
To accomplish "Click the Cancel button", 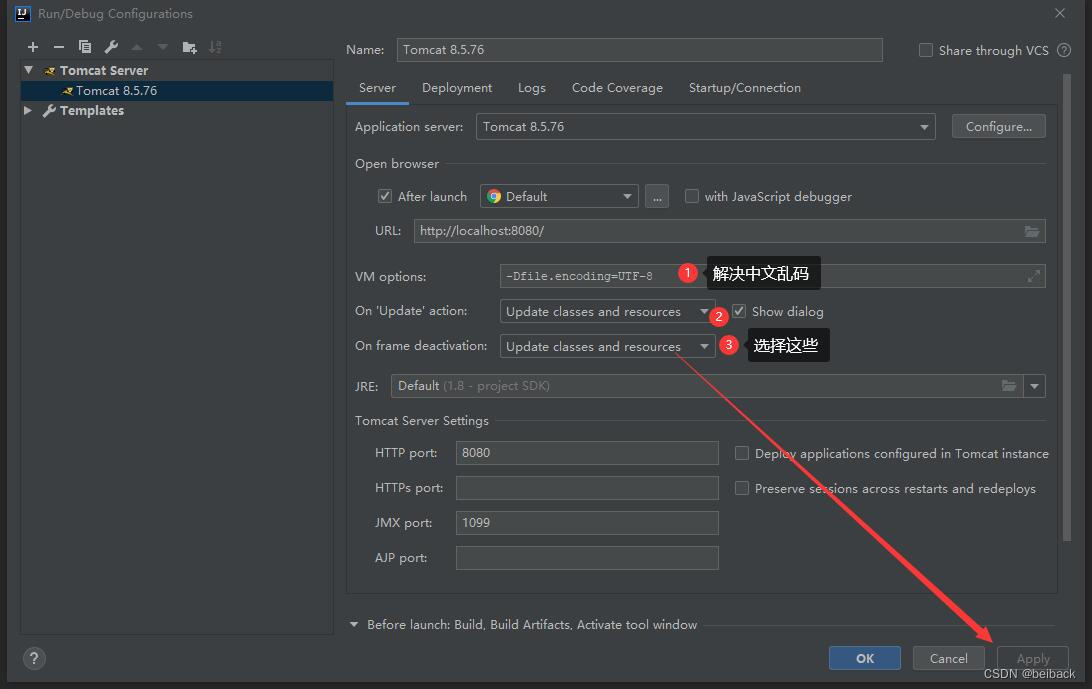I will (949, 658).
